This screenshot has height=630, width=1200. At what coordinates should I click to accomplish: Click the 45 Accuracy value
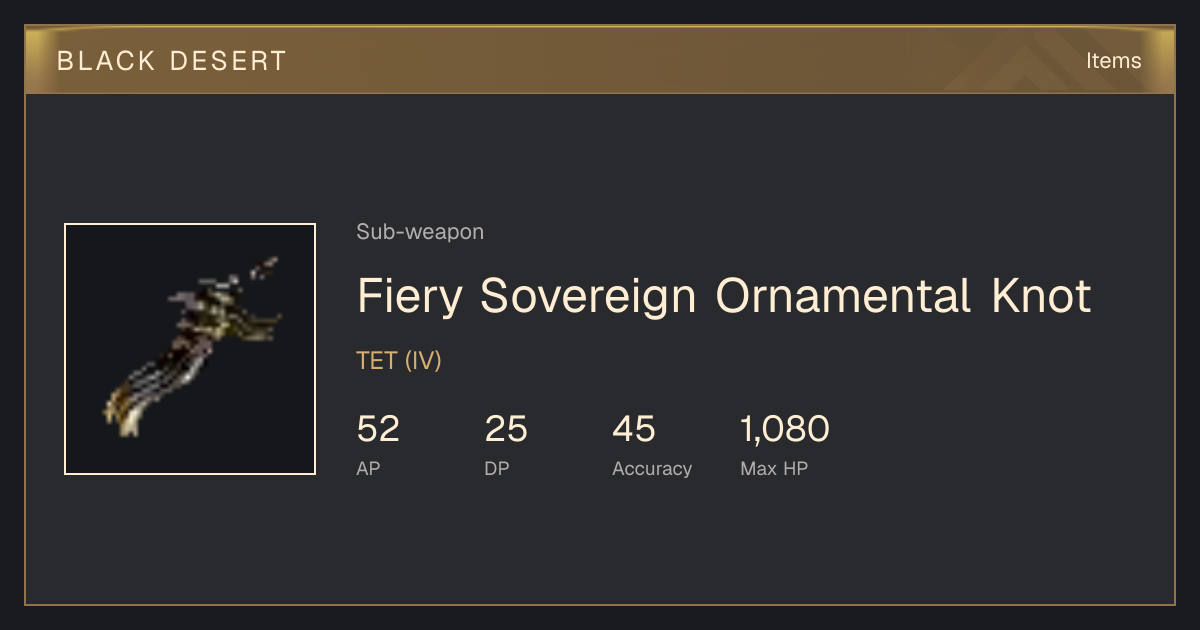634,429
